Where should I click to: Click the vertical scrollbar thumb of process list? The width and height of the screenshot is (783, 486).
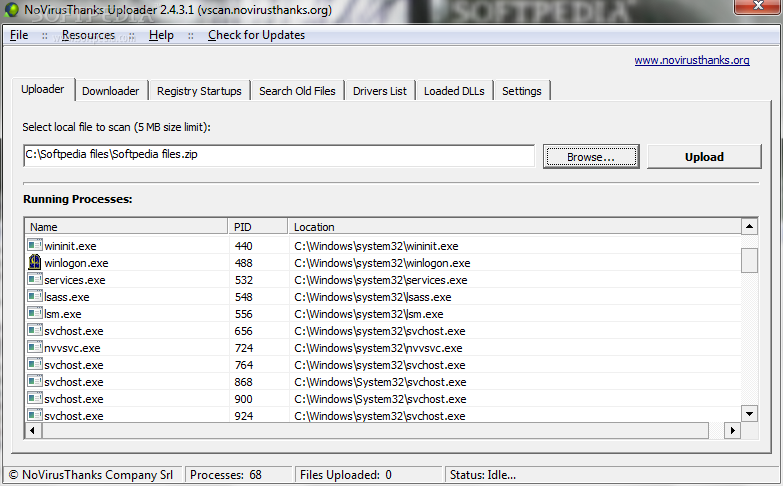click(x=749, y=260)
